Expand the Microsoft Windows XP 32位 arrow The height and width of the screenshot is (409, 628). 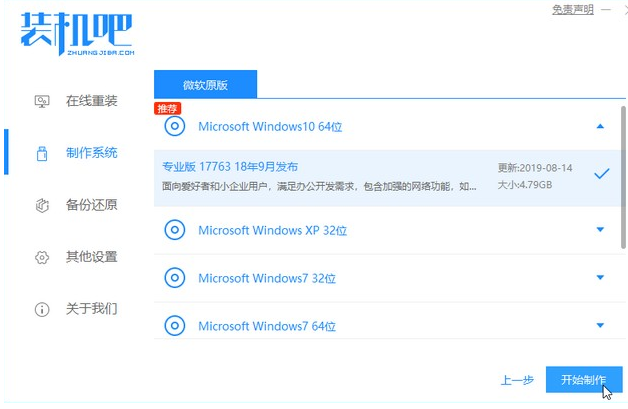[x=600, y=230]
